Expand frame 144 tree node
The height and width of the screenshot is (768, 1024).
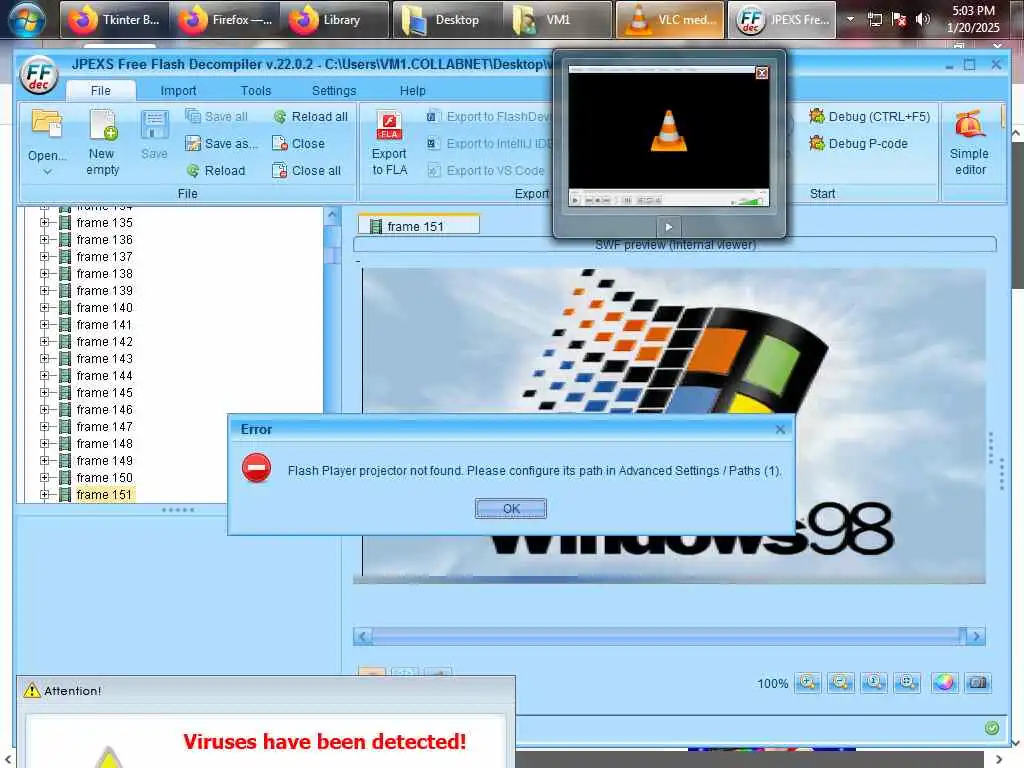coord(44,376)
